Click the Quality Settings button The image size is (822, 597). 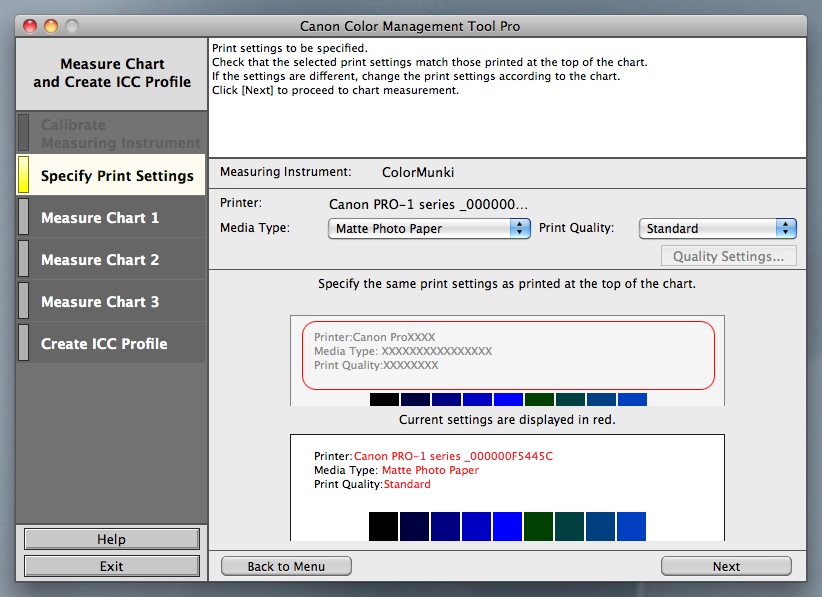(x=728, y=256)
